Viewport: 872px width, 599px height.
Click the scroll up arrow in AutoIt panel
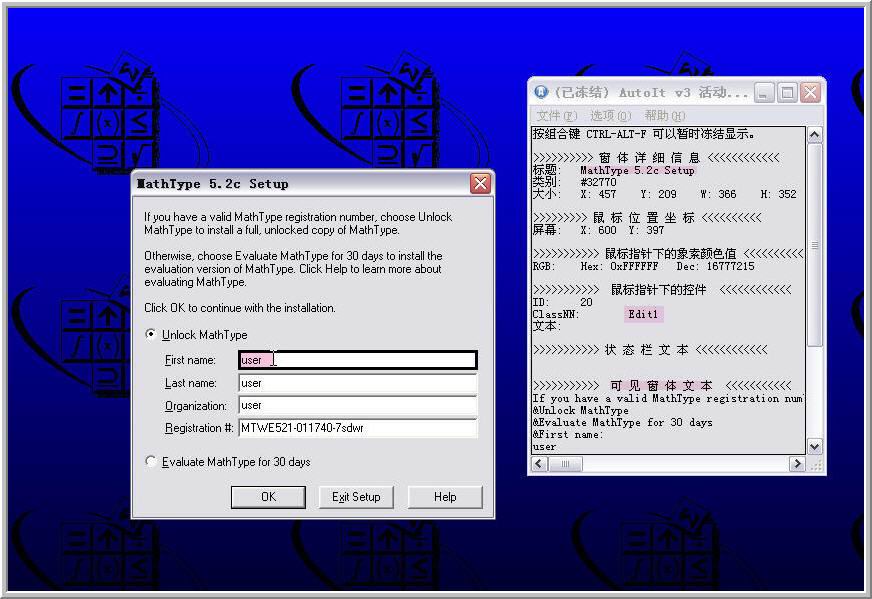[x=814, y=135]
